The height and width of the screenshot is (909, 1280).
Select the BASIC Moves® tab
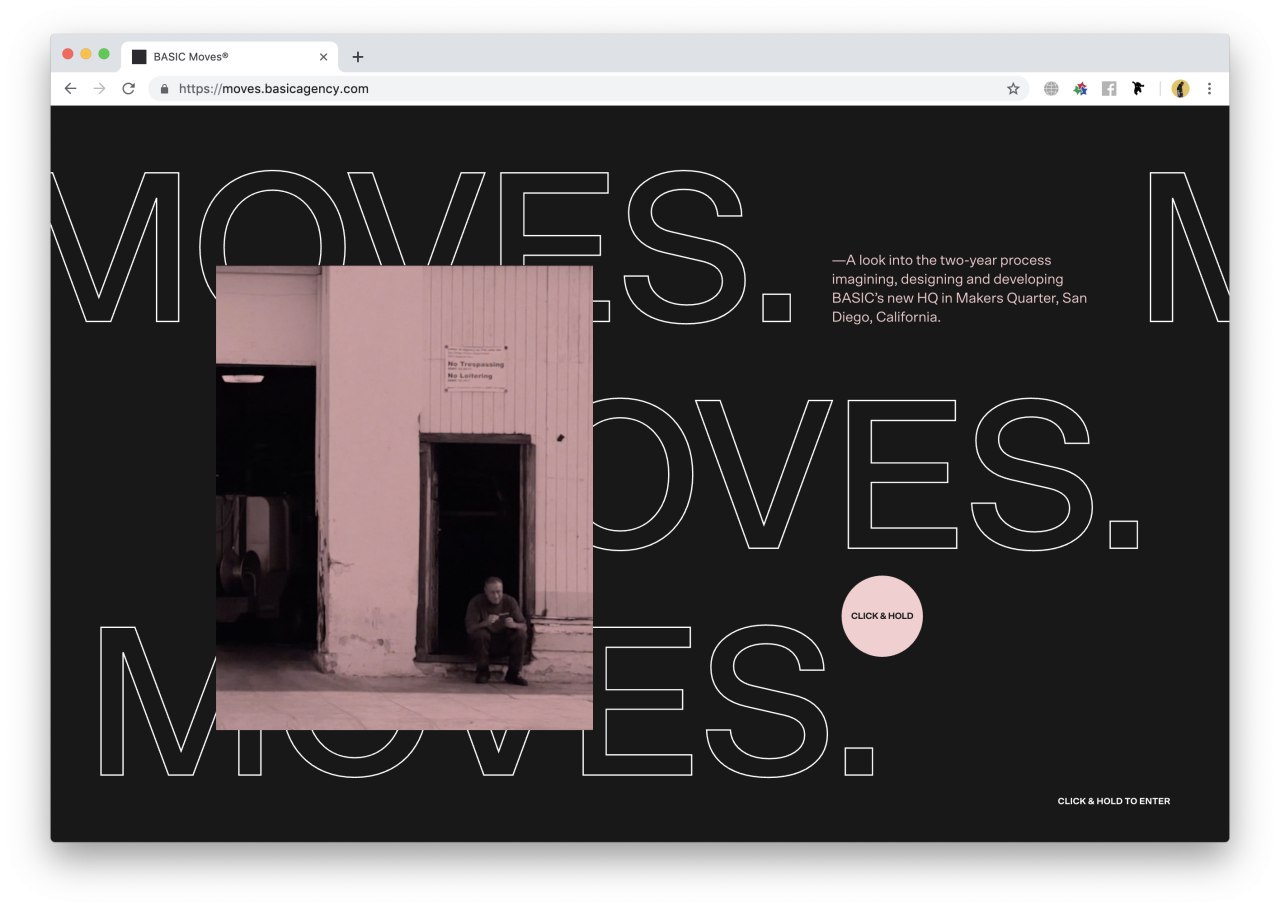tap(230, 57)
